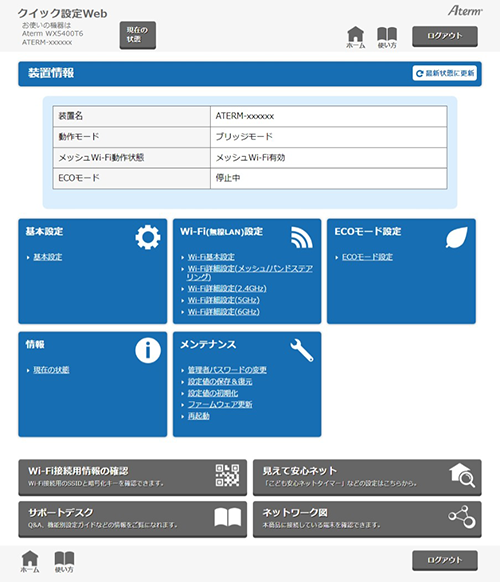The image size is (500, 582).
Task: Select the 停止中 ECO mode value
Action: coord(228,178)
